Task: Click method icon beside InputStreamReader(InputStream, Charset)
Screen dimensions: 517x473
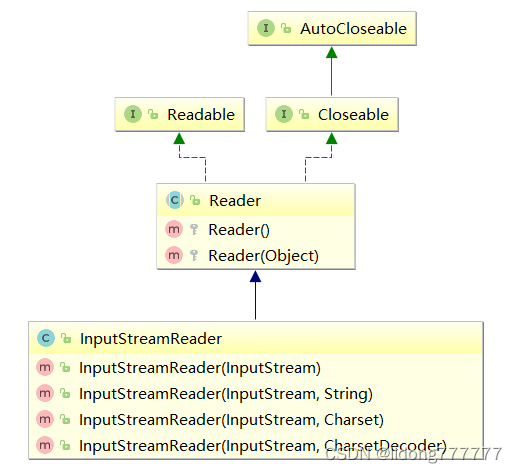Action: 45,419
